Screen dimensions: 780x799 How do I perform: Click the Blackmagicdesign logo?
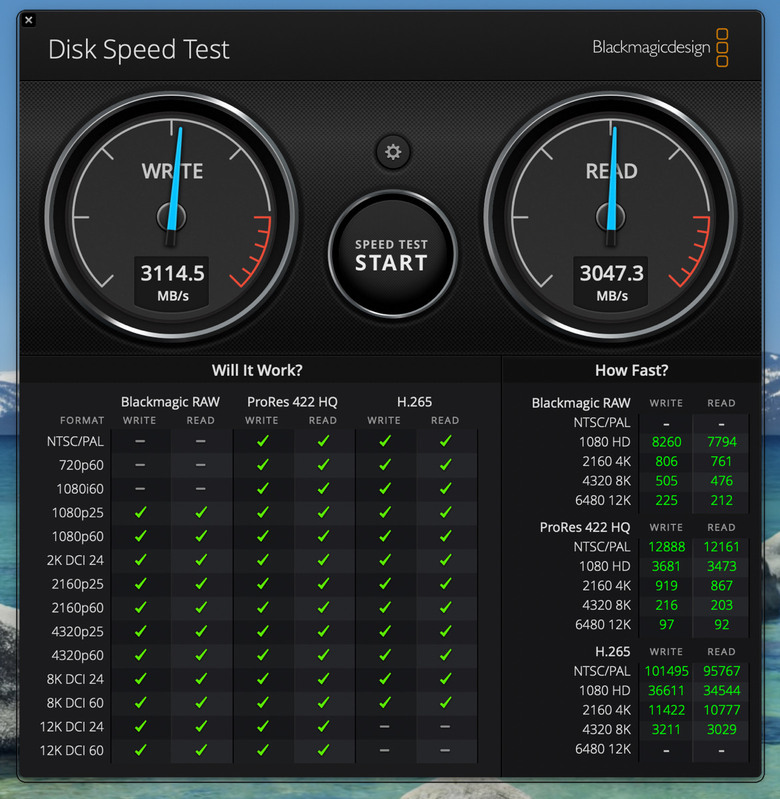click(x=660, y=47)
